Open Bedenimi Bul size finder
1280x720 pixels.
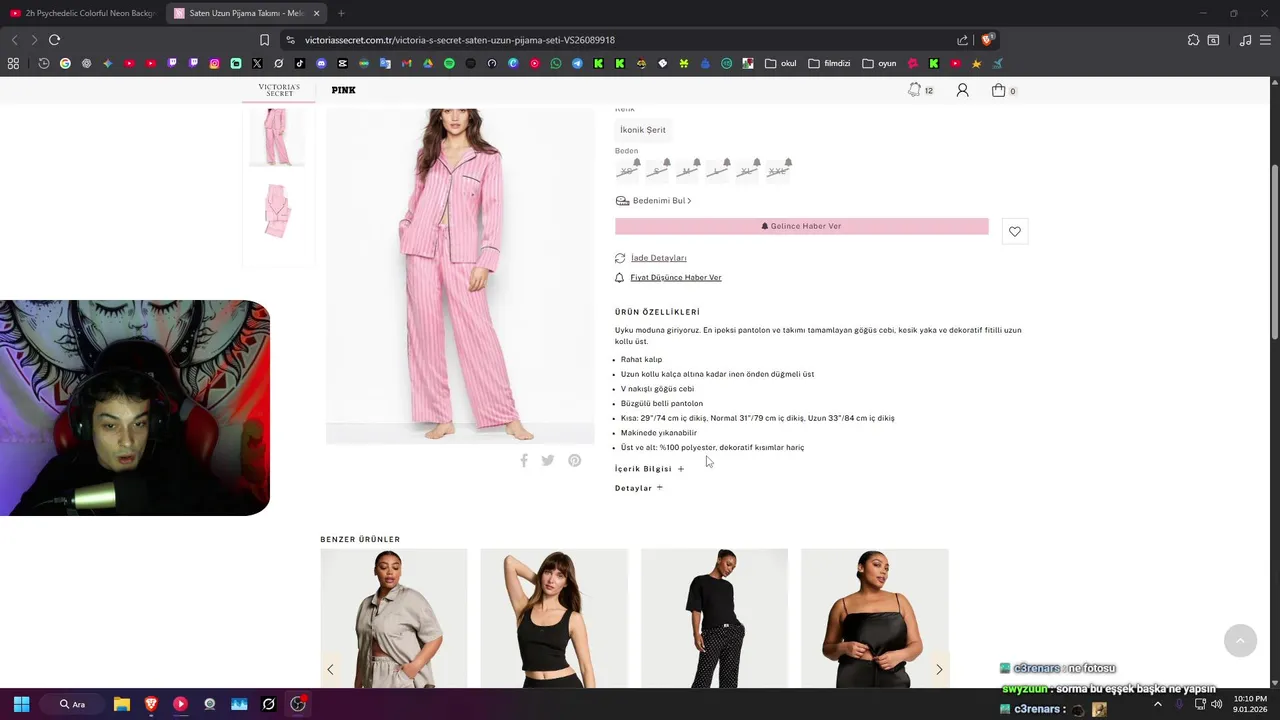pos(653,201)
